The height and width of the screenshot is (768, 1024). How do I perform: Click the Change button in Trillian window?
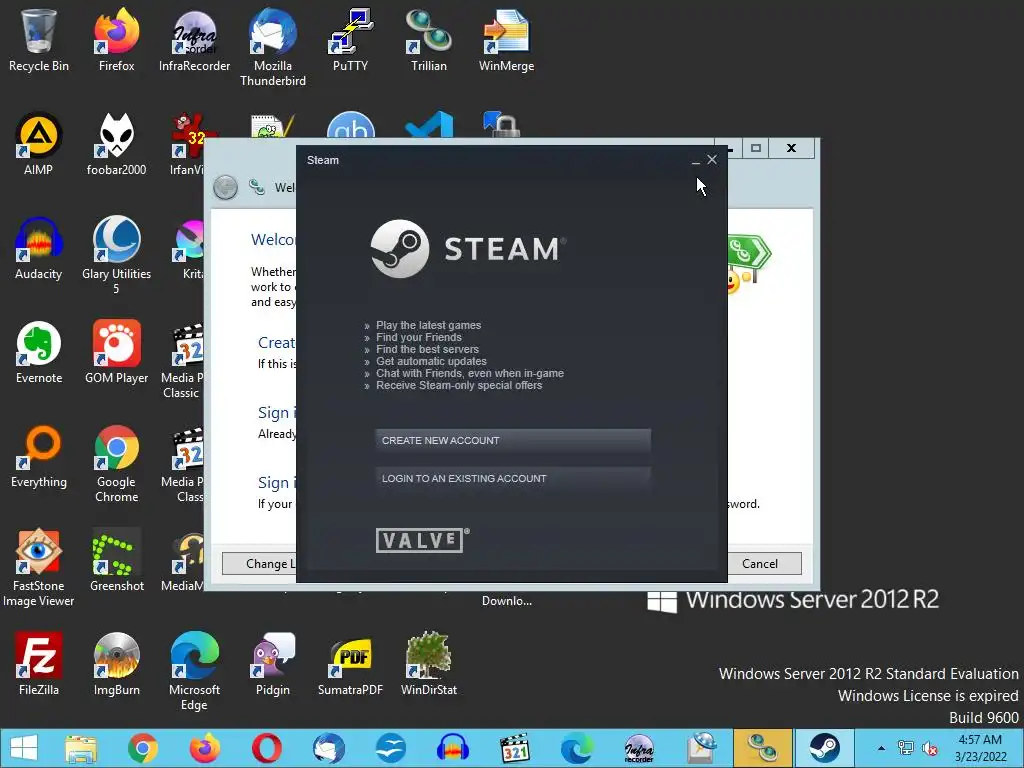(x=259, y=564)
